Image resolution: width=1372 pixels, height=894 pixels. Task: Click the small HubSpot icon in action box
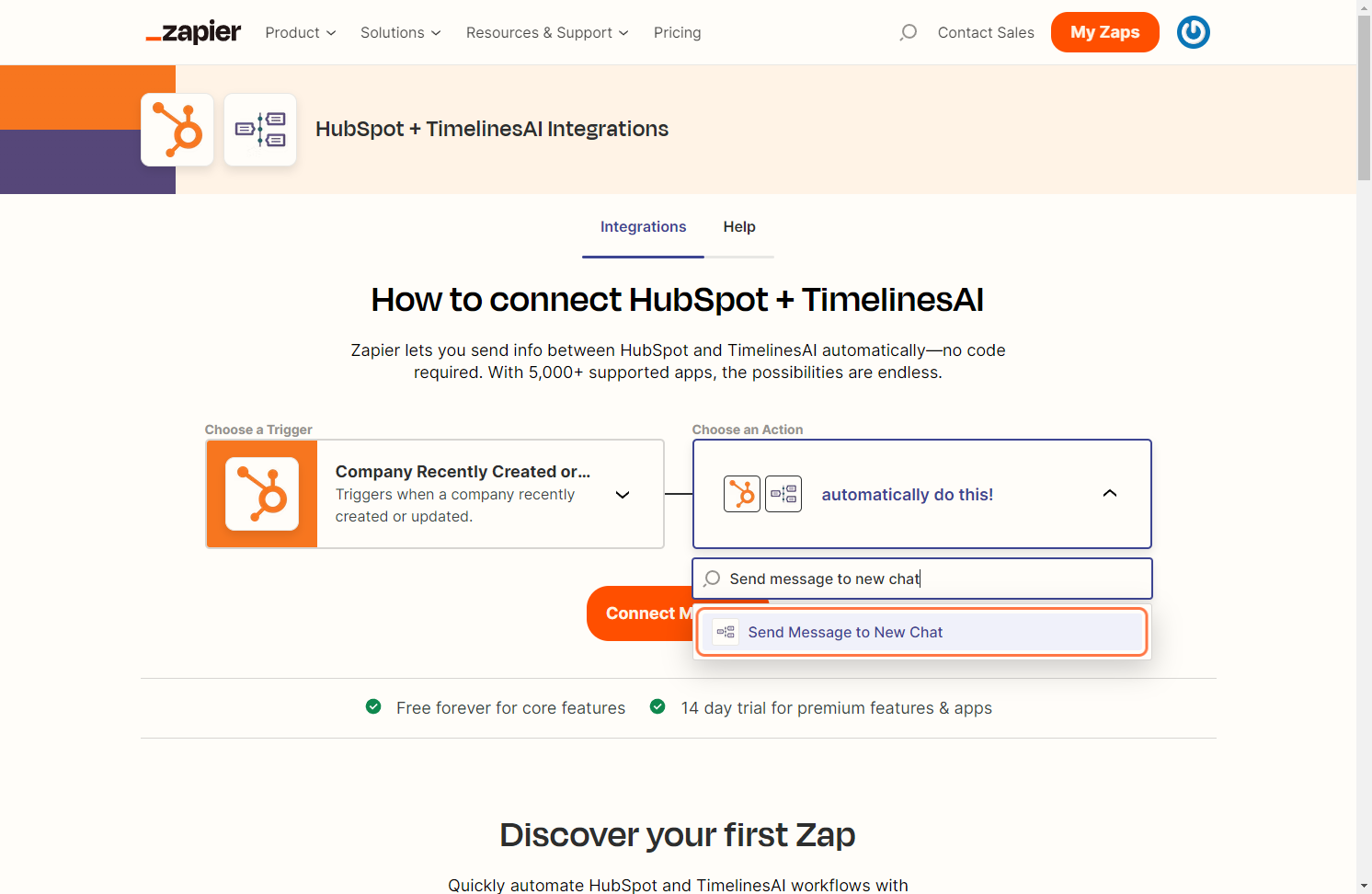(x=742, y=494)
